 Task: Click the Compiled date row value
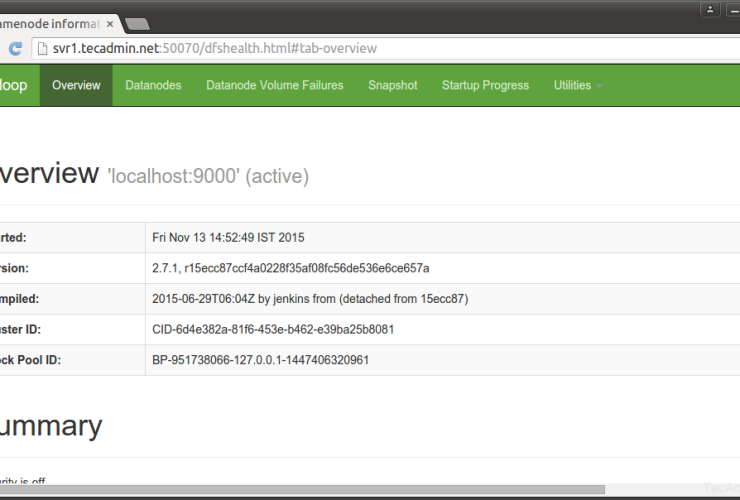[x=310, y=298]
